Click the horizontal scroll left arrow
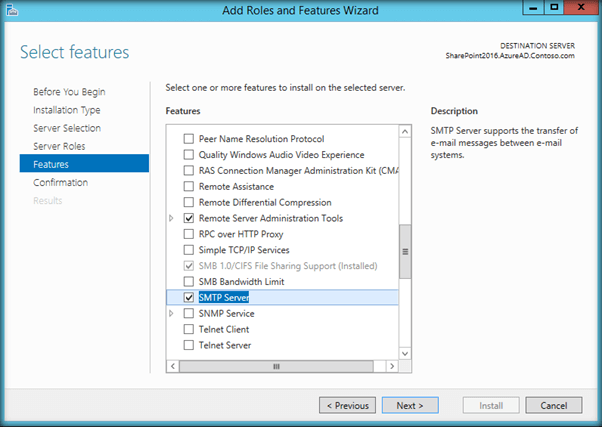The width and height of the screenshot is (602, 427). click(172, 366)
